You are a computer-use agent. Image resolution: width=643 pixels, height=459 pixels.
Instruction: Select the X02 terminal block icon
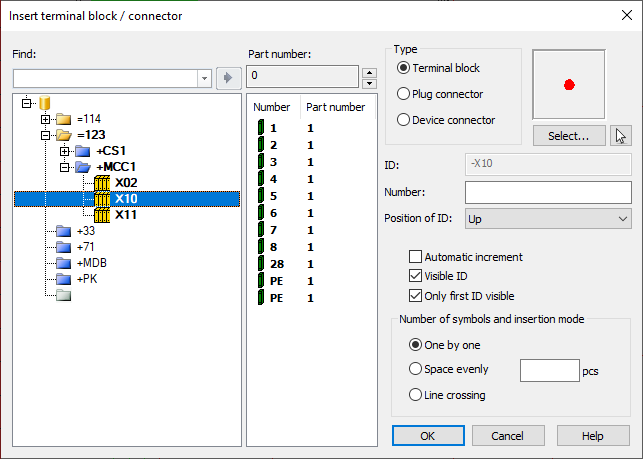(102, 183)
